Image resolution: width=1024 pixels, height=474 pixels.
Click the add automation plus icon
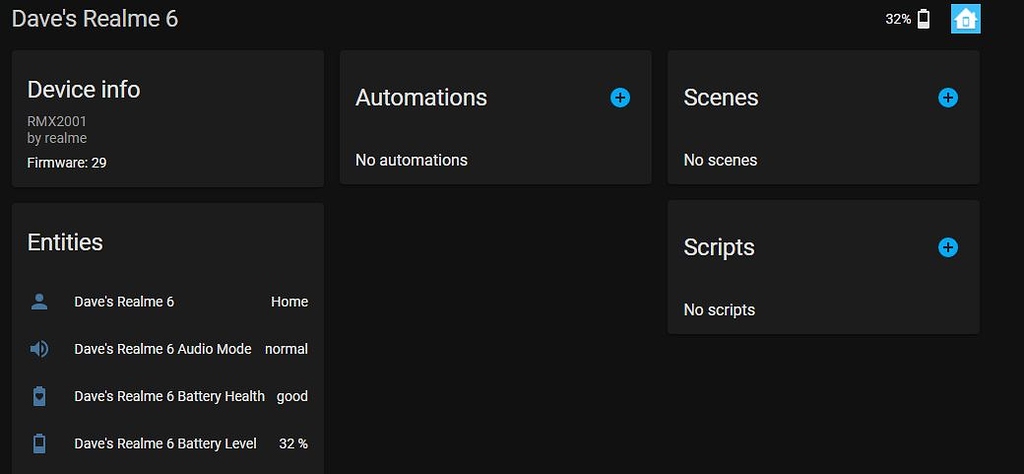click(x=620, y=97)
